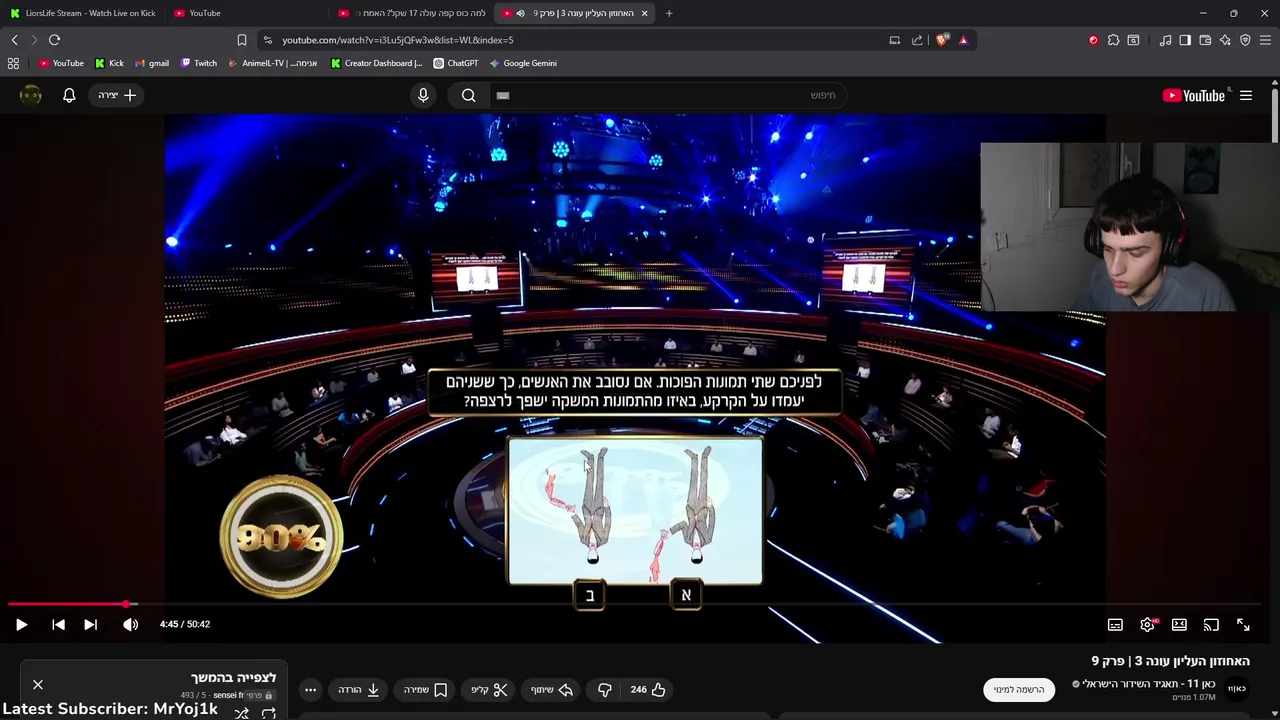Subscribe to the channel (הרשמה למינוי)
This screenshot has width=1280, height=720.
(x=1019, y=689)
